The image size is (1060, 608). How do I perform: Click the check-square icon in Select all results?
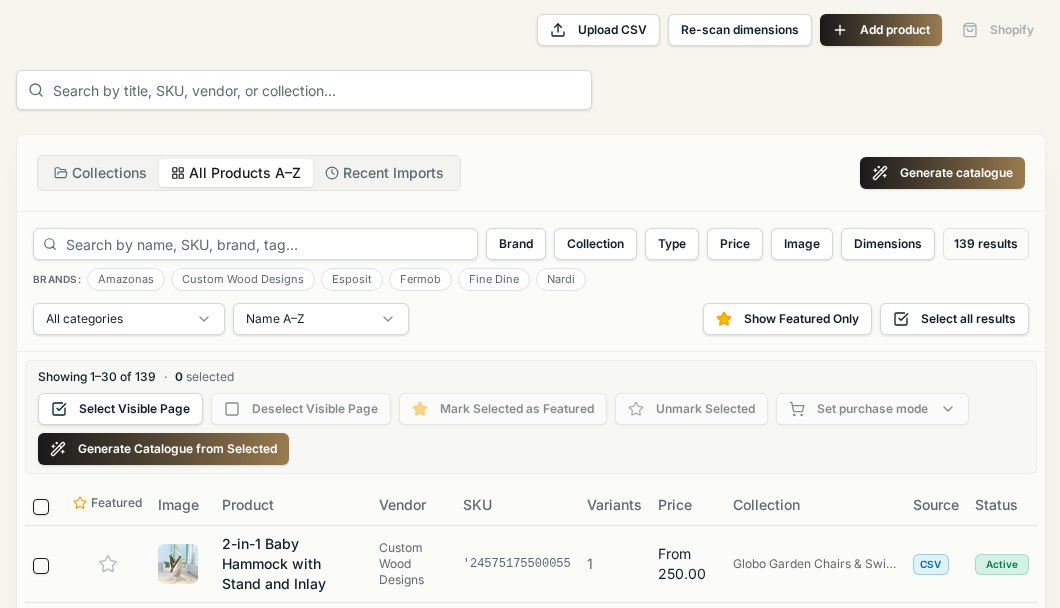pyautogui.click(x=901, y=319)
